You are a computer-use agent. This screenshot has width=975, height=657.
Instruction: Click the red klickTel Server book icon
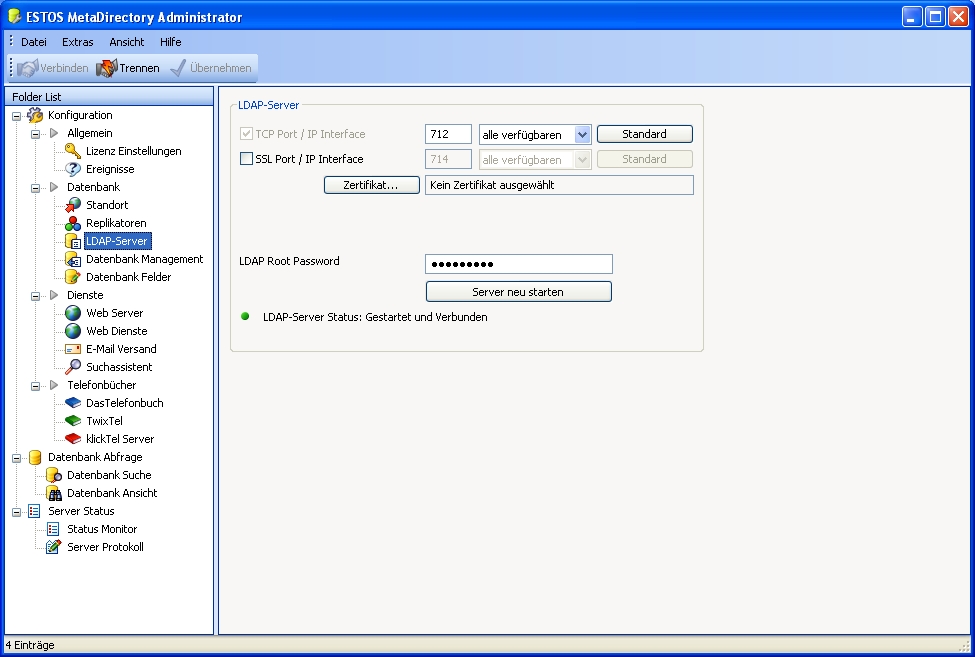(73, 439)
